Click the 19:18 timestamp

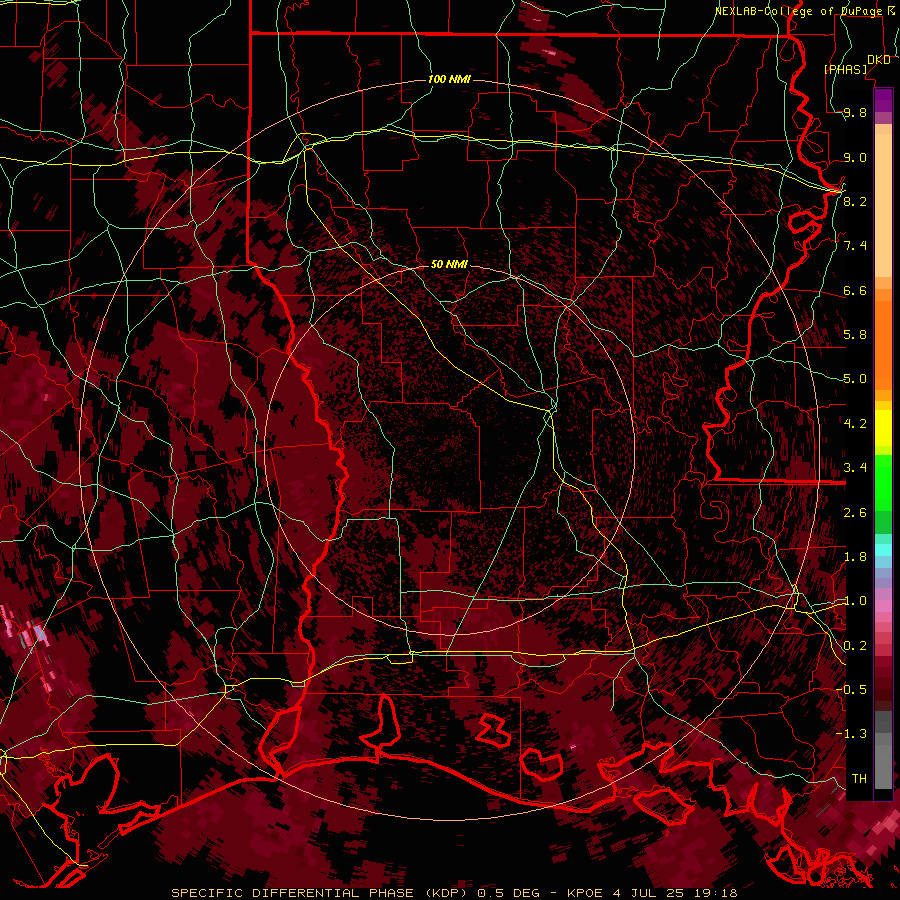click(x=715, y=893)
